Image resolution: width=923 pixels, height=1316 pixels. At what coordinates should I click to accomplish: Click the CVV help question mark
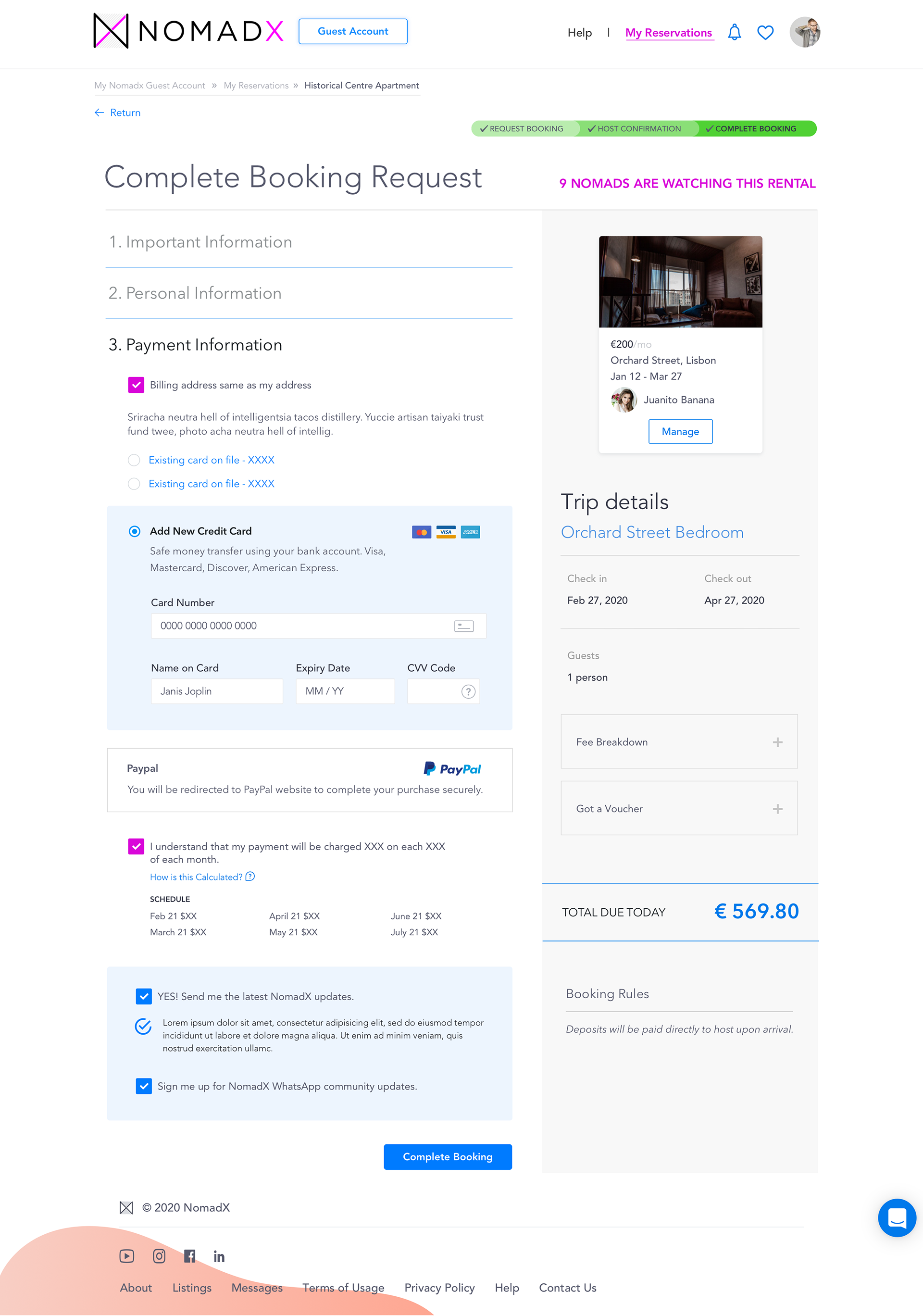coord(468,692)
